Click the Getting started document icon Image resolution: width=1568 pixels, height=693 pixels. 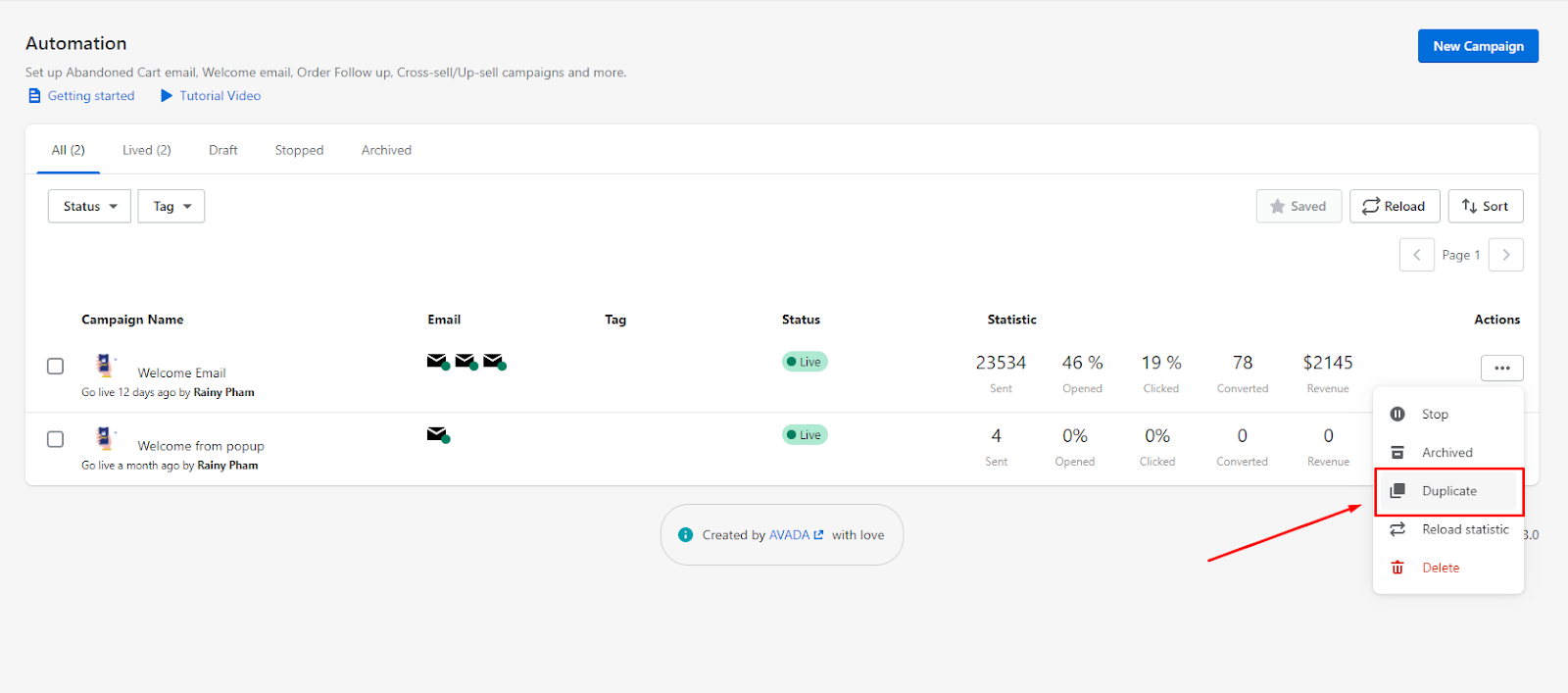tap(34, 96)
